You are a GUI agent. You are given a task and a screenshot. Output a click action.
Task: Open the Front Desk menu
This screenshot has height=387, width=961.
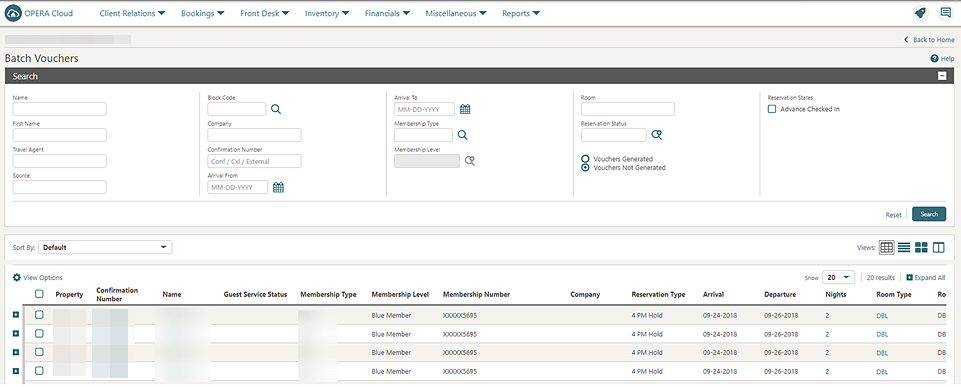pyautogui.click(x=264, y=13)
